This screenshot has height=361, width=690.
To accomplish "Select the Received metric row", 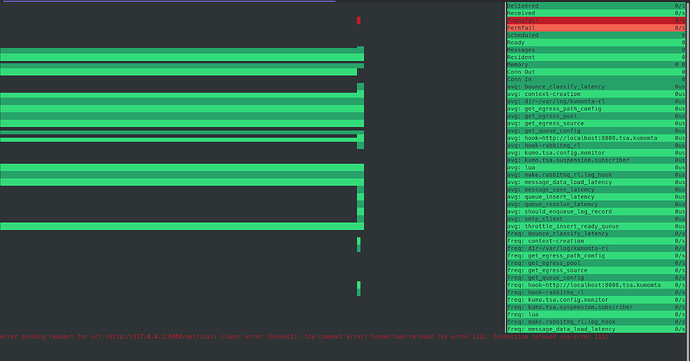I will (x=596, y=13).
